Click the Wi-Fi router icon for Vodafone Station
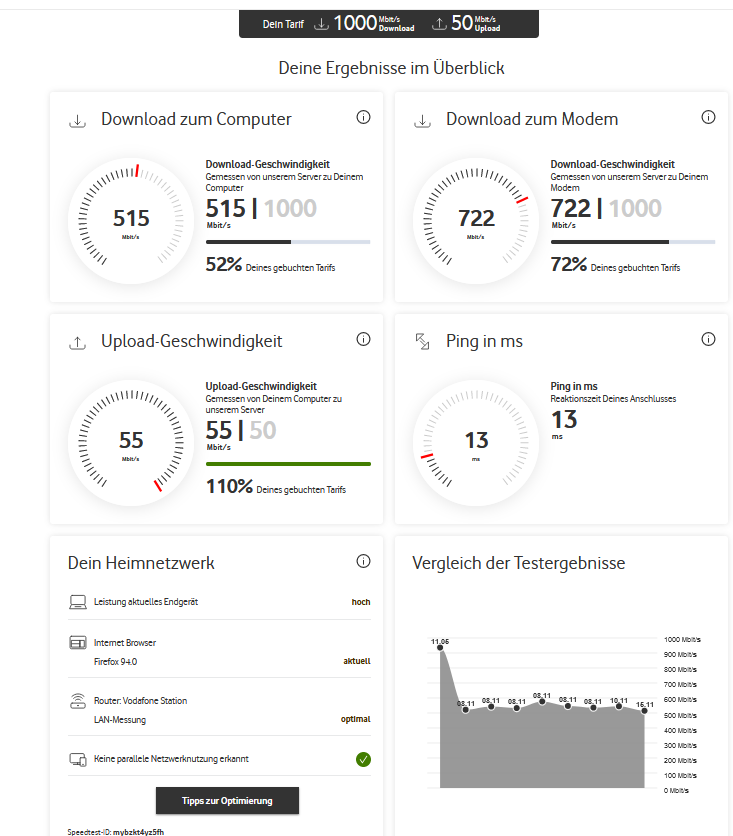733x836 pixels. (78, 700)
